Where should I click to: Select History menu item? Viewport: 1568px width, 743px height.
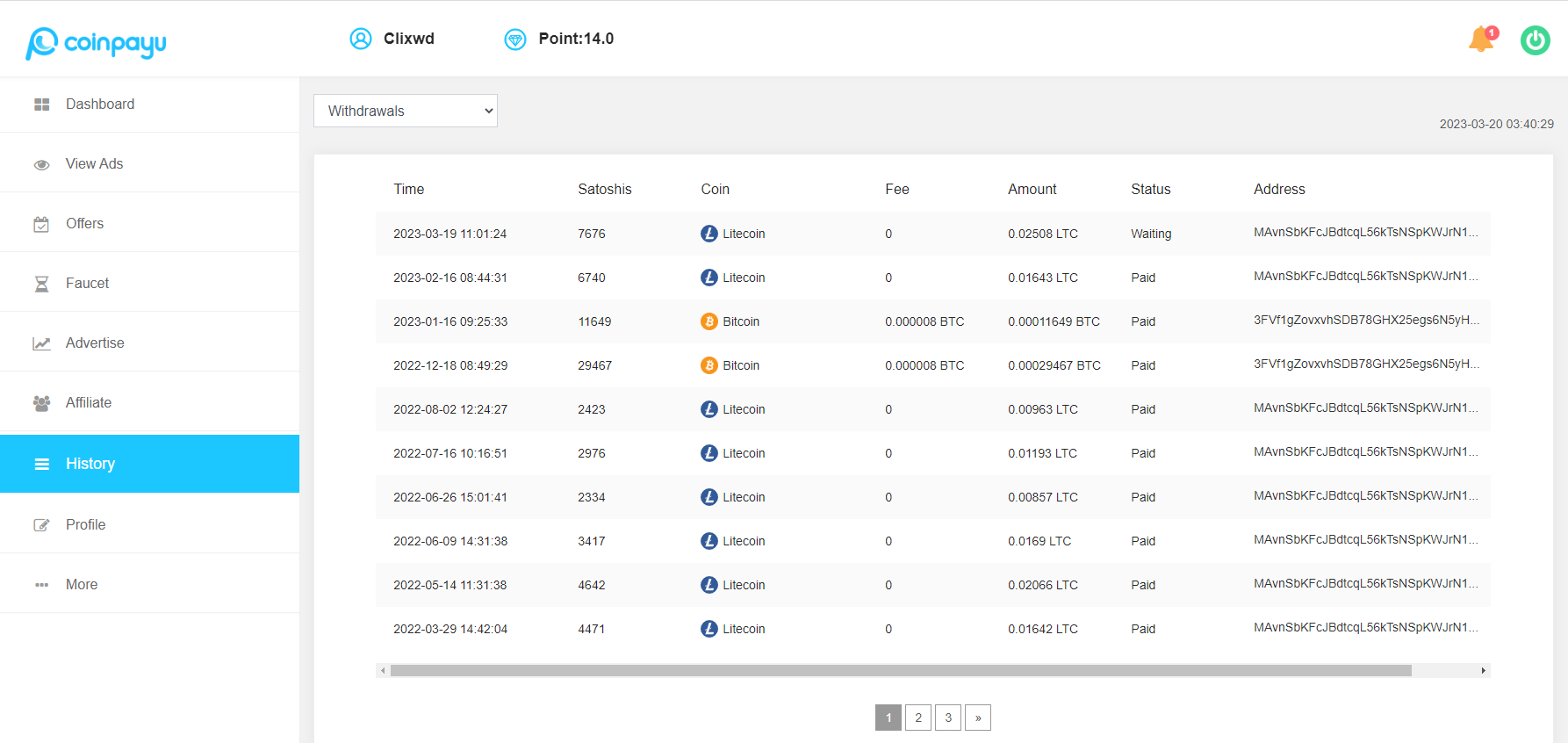point(149,464)
